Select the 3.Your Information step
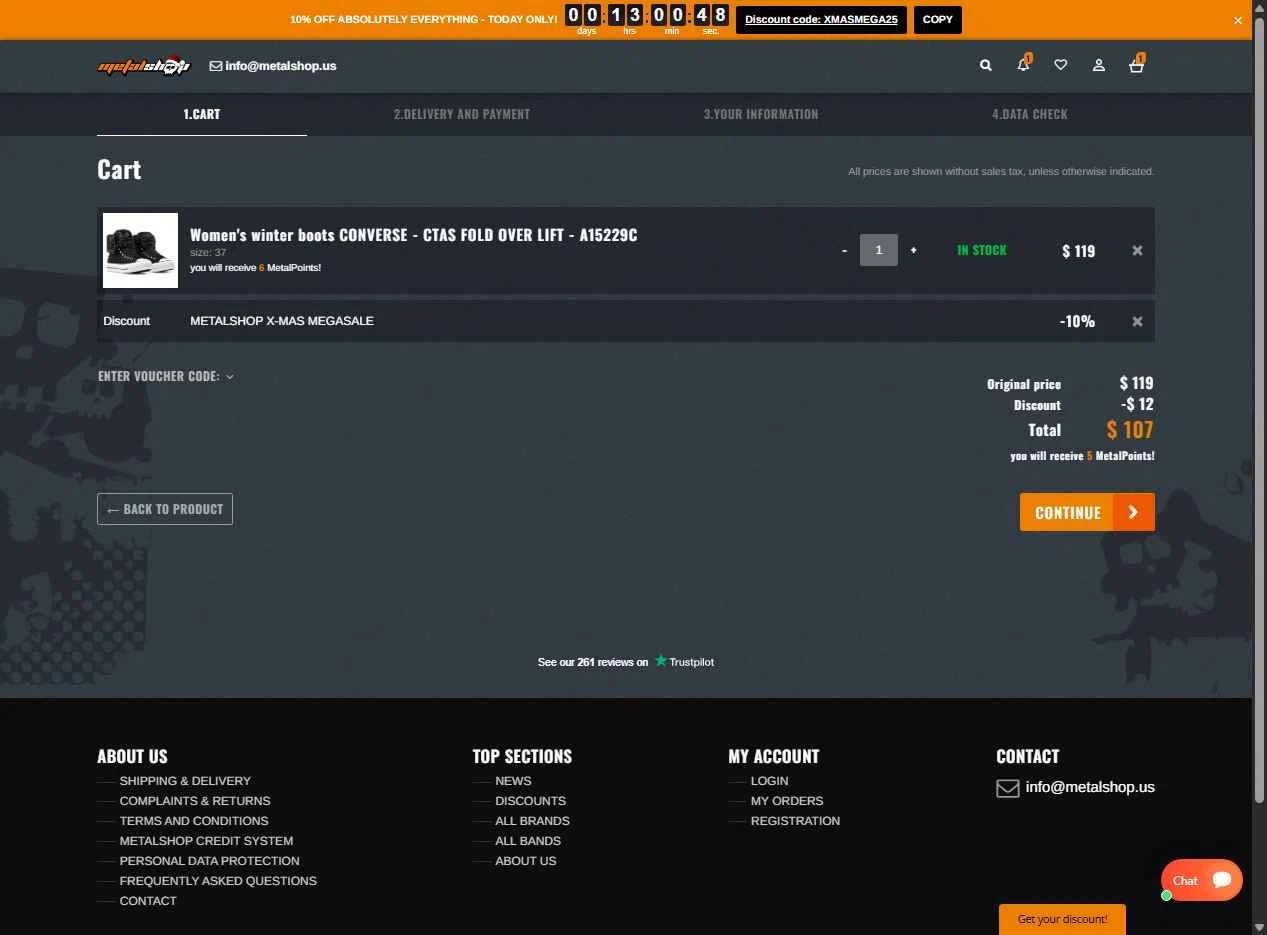This screenshot has height=935, width=1267. click(761, 114)
